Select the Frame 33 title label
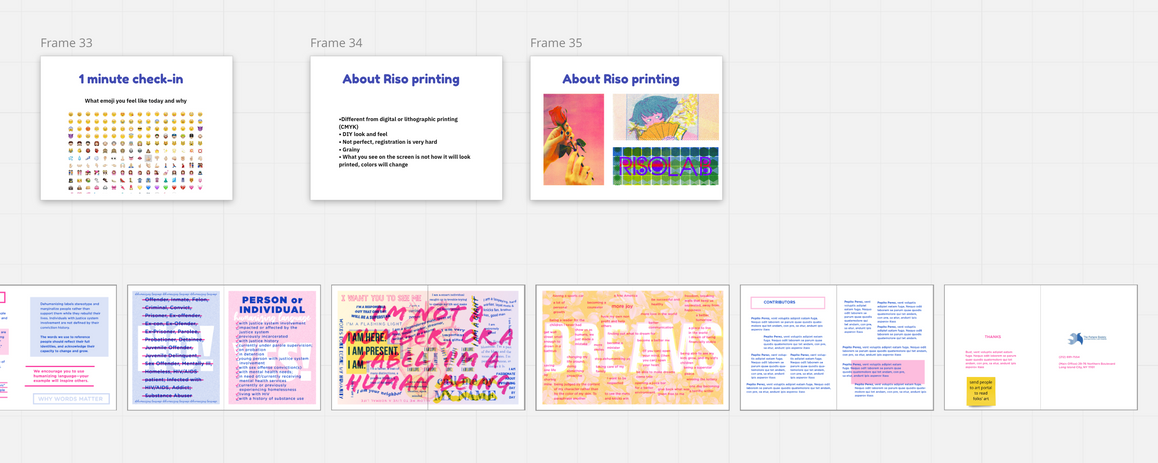The height and width of the screenshot is (463, 1158). (x=66, y=43)
